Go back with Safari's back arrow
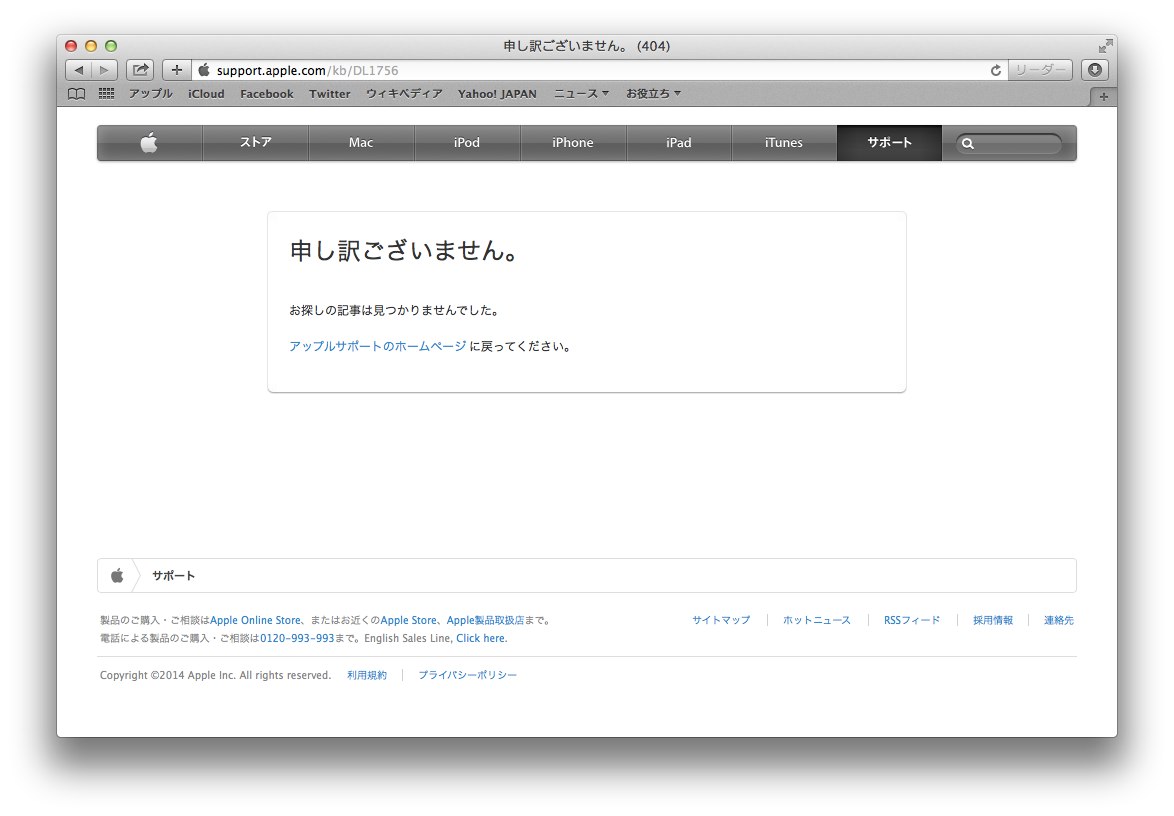Screen dimensions: 1174x816 point(79,70)
